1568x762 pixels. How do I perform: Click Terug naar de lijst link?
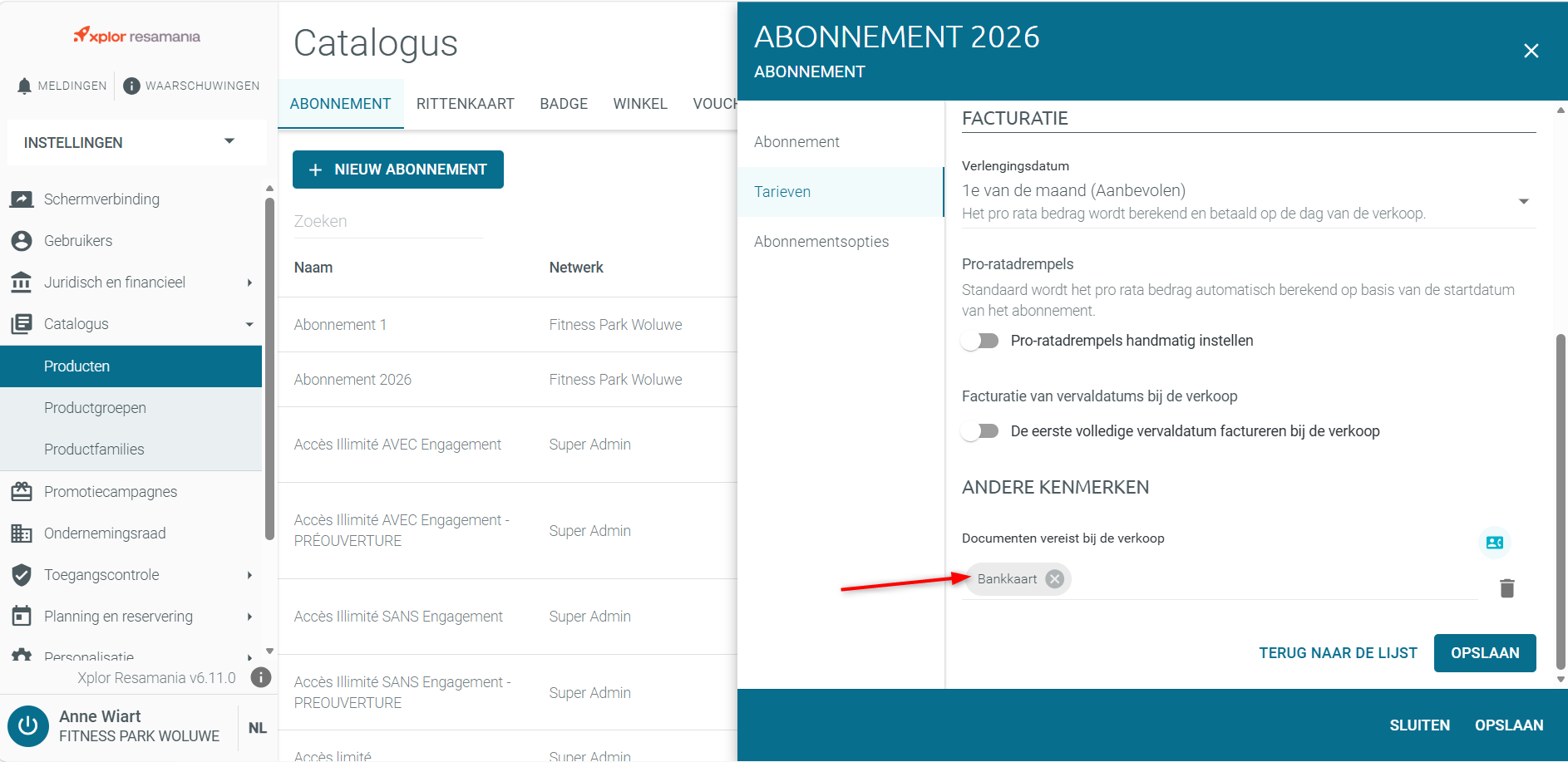point(1338,653)
